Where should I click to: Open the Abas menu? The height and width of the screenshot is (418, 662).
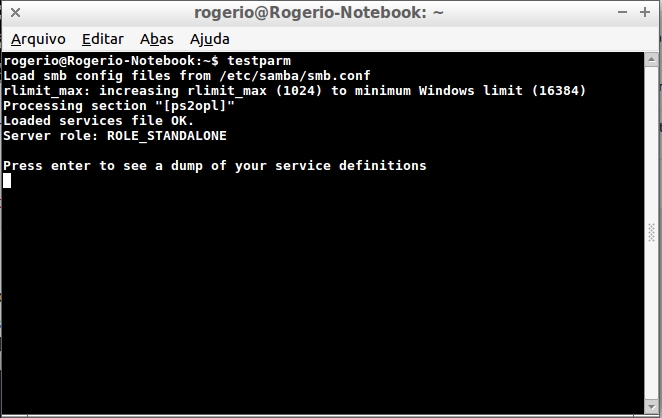coord(157,39)
